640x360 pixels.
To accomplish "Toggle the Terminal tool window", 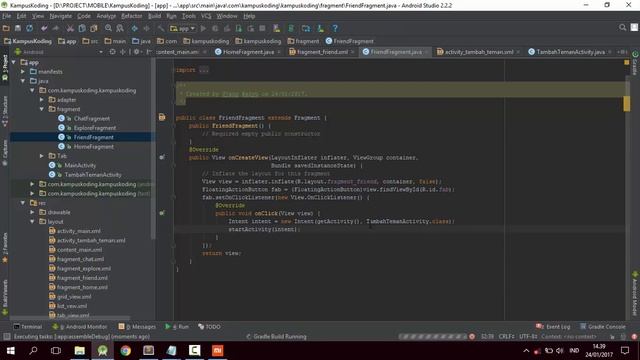I will [x=28, y=327].
